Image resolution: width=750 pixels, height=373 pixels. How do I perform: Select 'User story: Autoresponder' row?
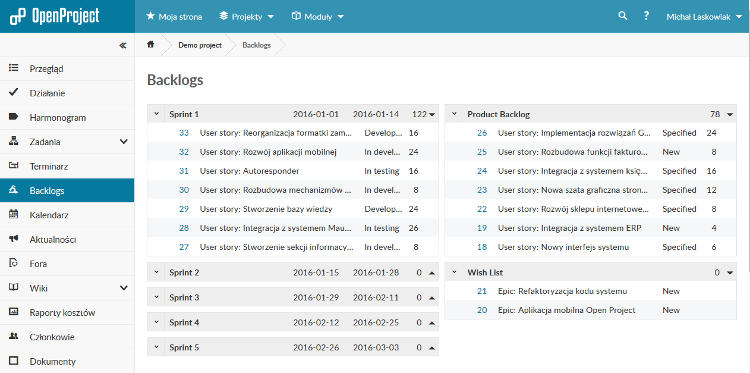pyautogui.click(x=293, y=171)
